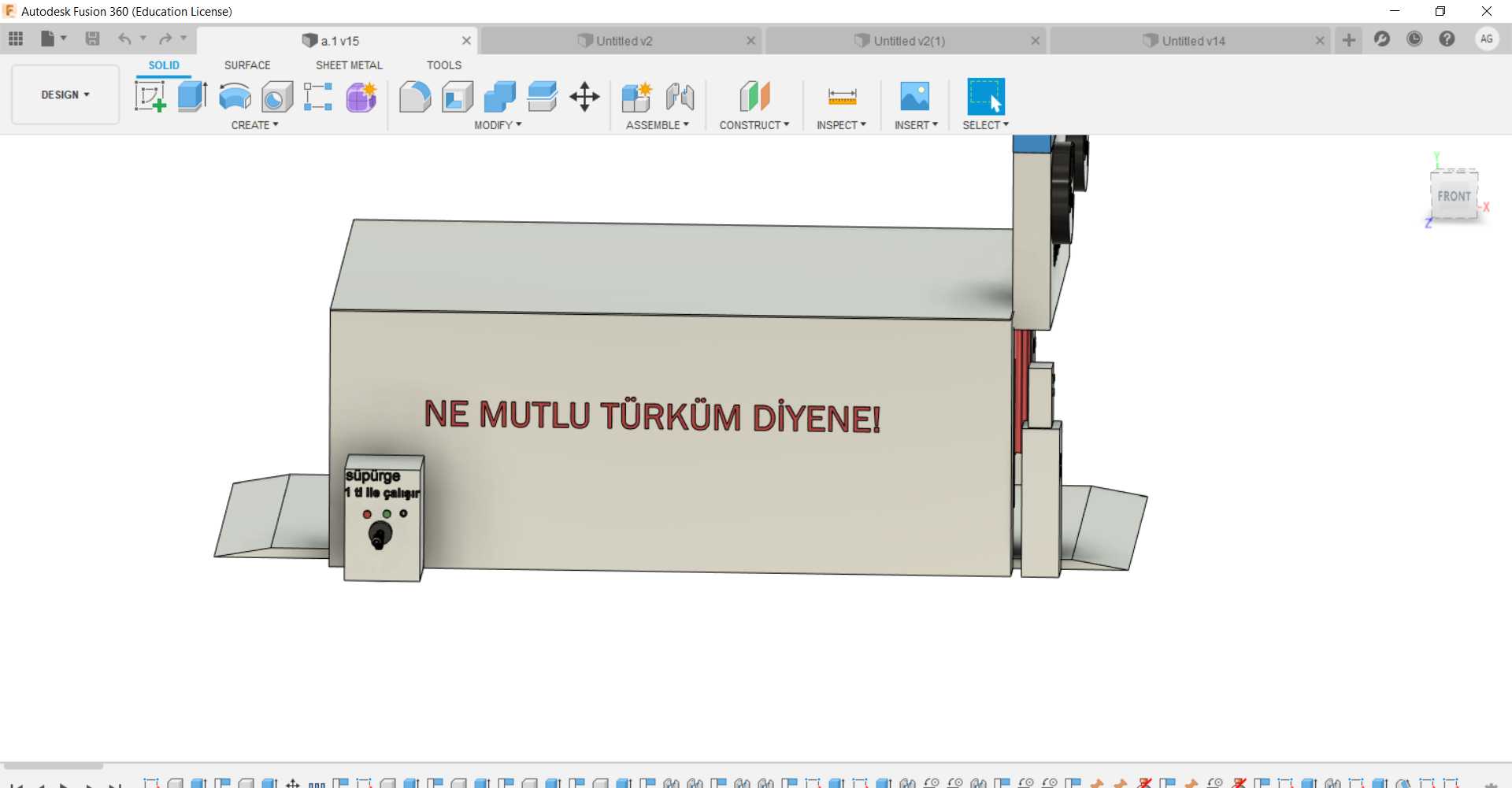Select the Revolve tool
The image size is (1512, 788).
click(x=235, y=97)
